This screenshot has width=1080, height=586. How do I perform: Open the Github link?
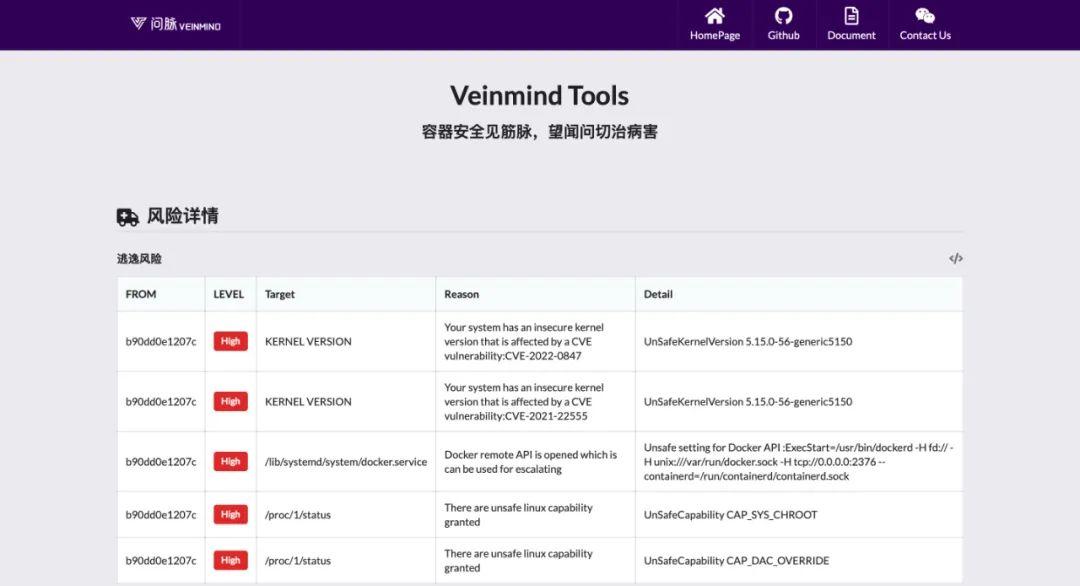[783, 35]
